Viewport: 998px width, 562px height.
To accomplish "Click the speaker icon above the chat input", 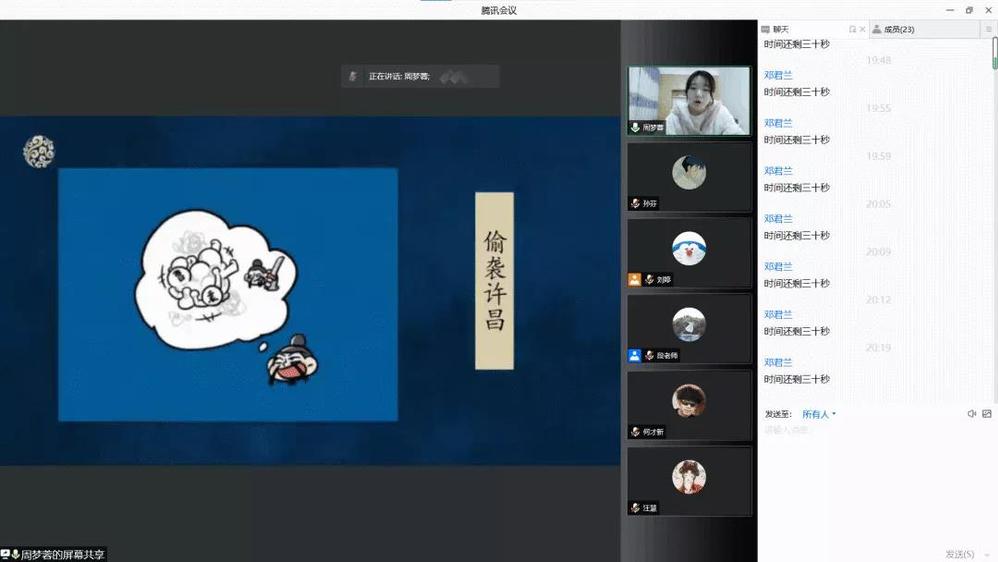I will pyautogui.click(x=972, y=414).
